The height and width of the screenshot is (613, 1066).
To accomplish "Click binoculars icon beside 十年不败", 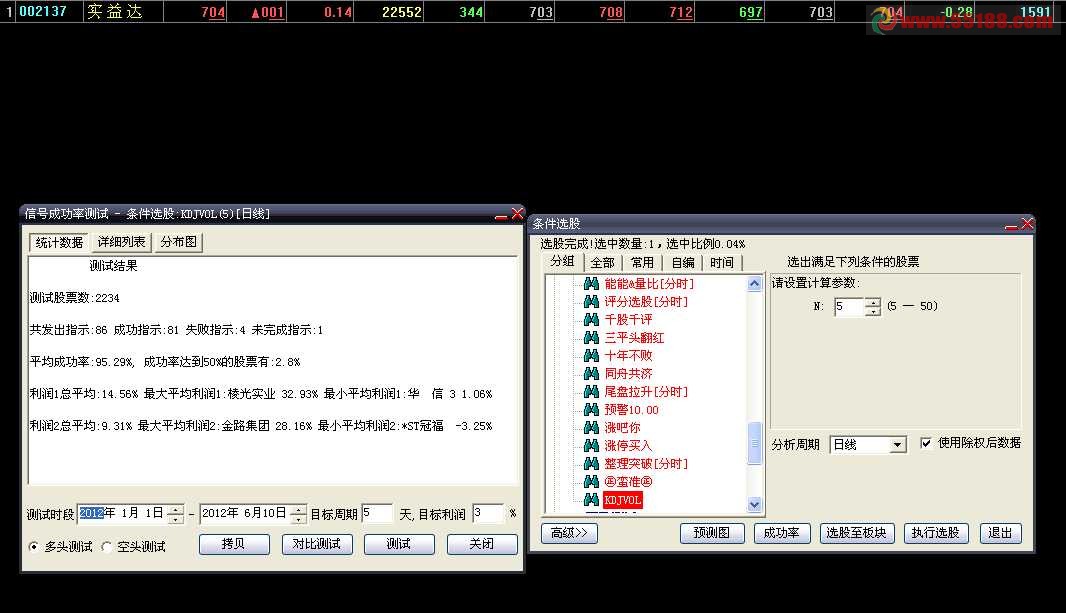I will 591,355.
